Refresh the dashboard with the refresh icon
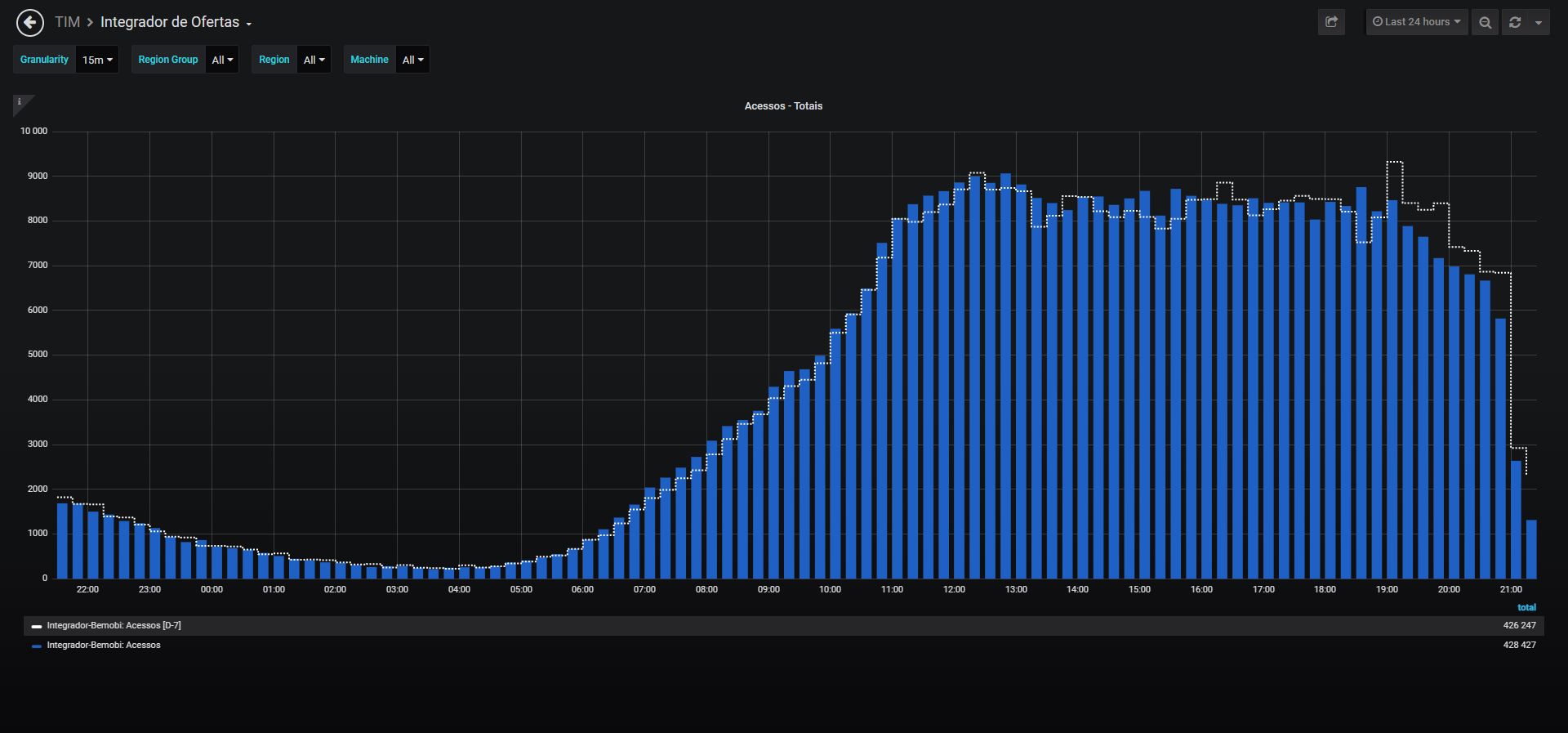Image resolution: width=1568 pixels, height=733 pixels. point(1515,22)
